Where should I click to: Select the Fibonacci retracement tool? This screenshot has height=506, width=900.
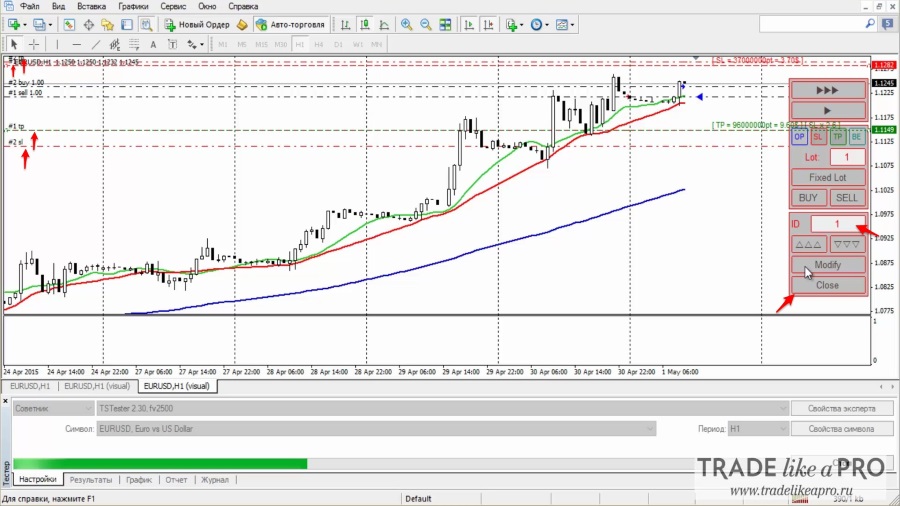pyautogui.click(x=134, y=44)
